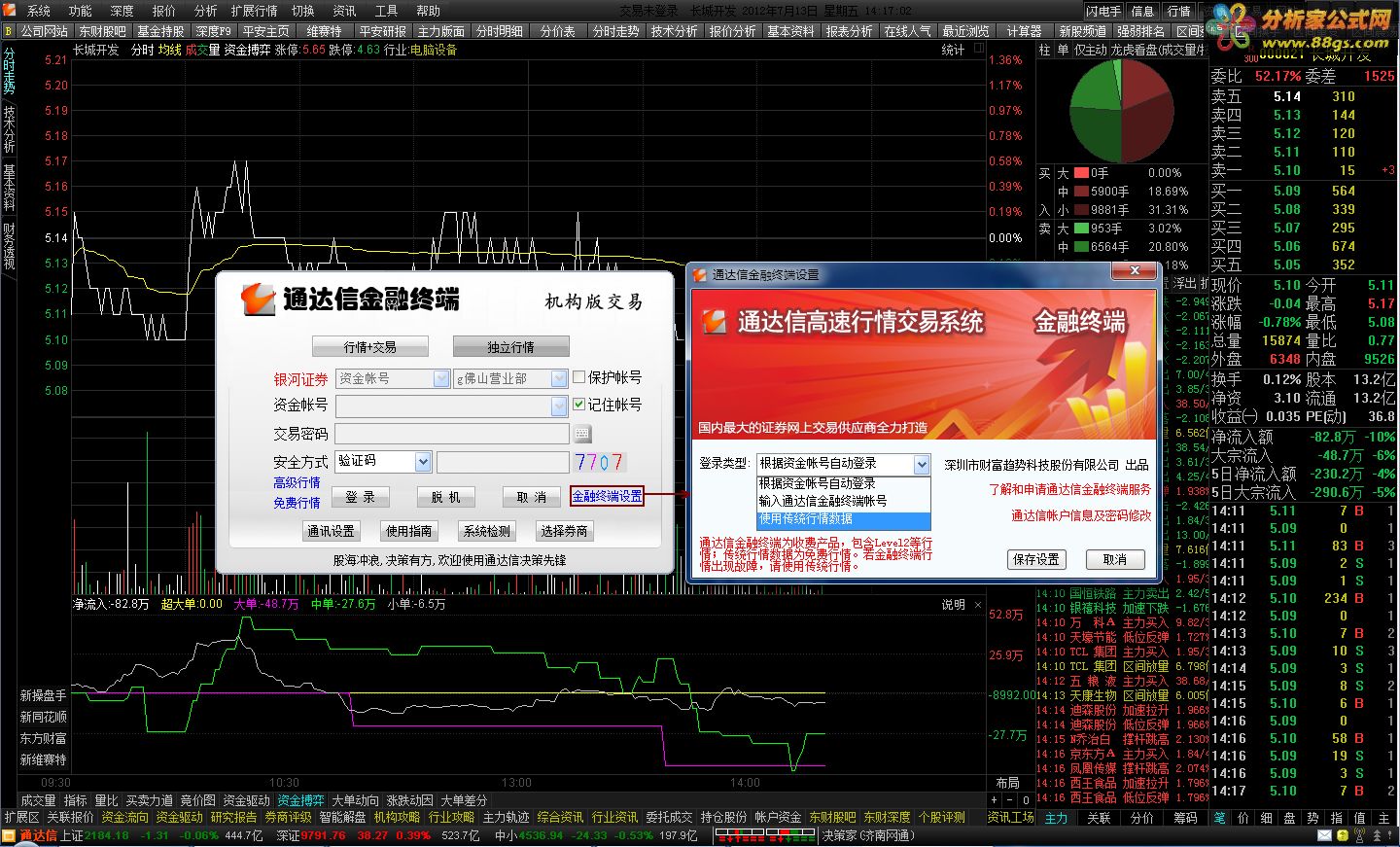This screenshot has height=847, width=1400.
Task: Expand the 资金帐号 account number combo box
Action: (x=558, y=406)
